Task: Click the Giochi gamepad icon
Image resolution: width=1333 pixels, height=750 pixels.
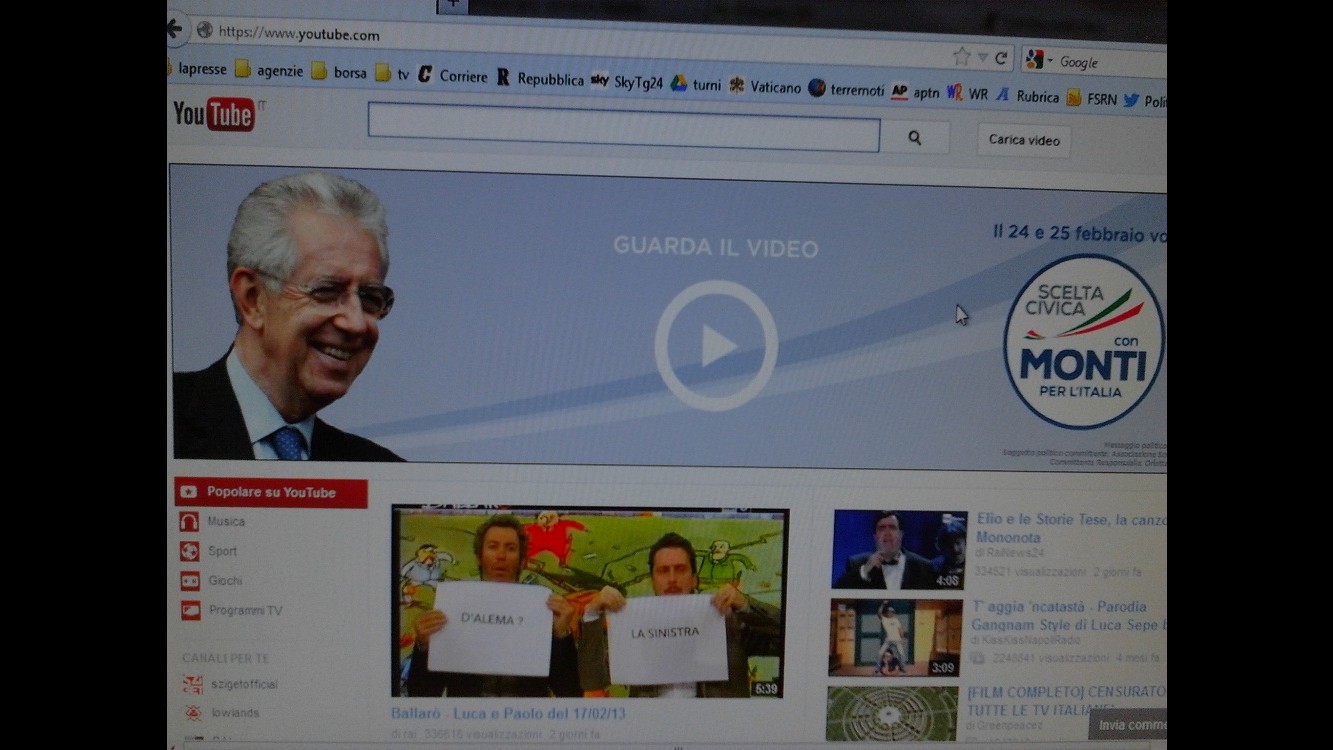Action: (x=189, y=581)
